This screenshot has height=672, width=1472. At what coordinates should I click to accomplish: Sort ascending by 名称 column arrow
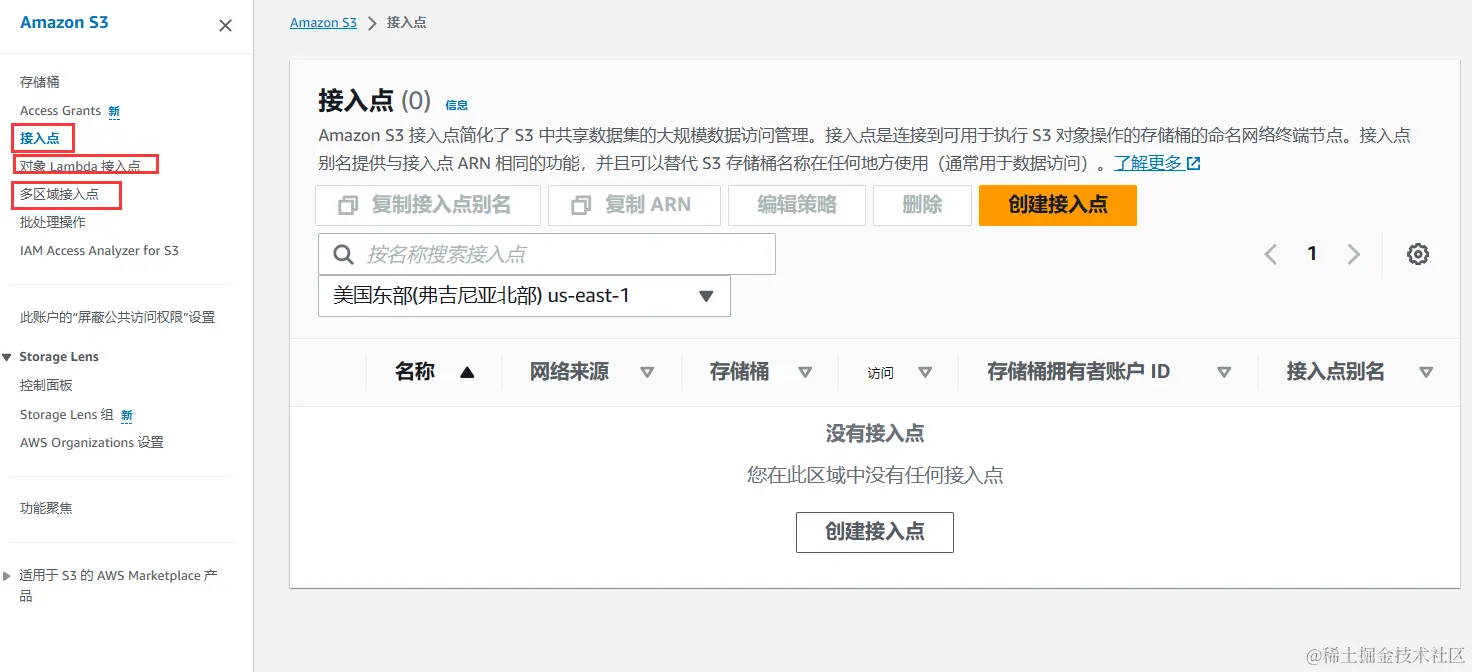[466, 372]
